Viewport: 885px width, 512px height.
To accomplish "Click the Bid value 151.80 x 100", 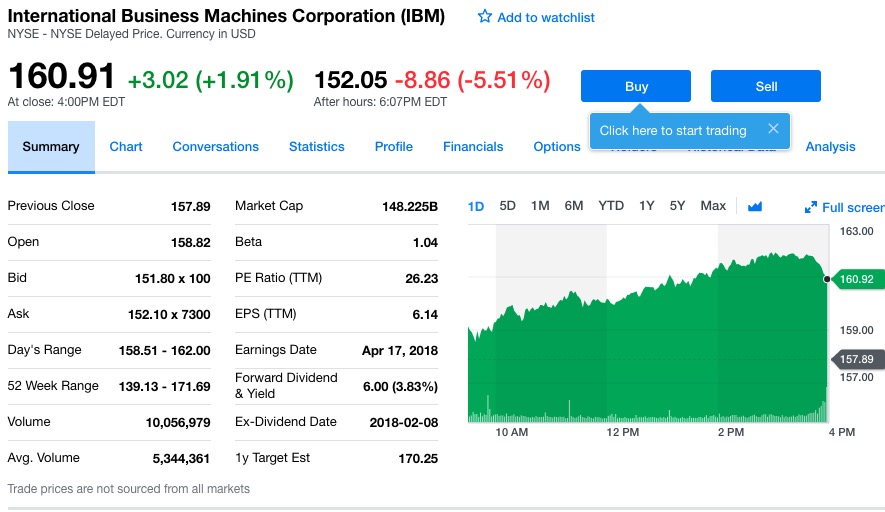I will [x=173, y=279].
